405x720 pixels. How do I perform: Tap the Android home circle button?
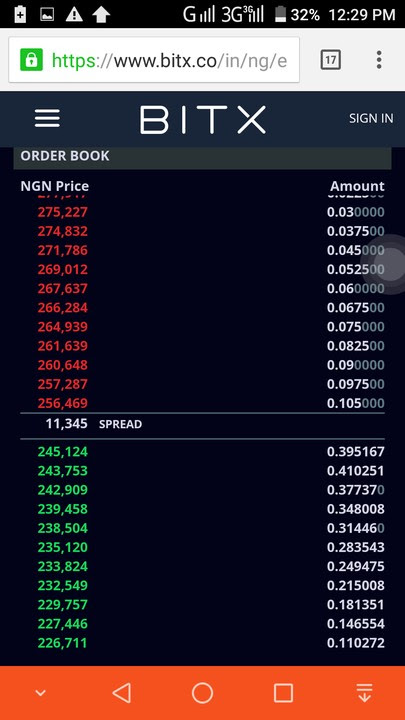click(202, 692)
